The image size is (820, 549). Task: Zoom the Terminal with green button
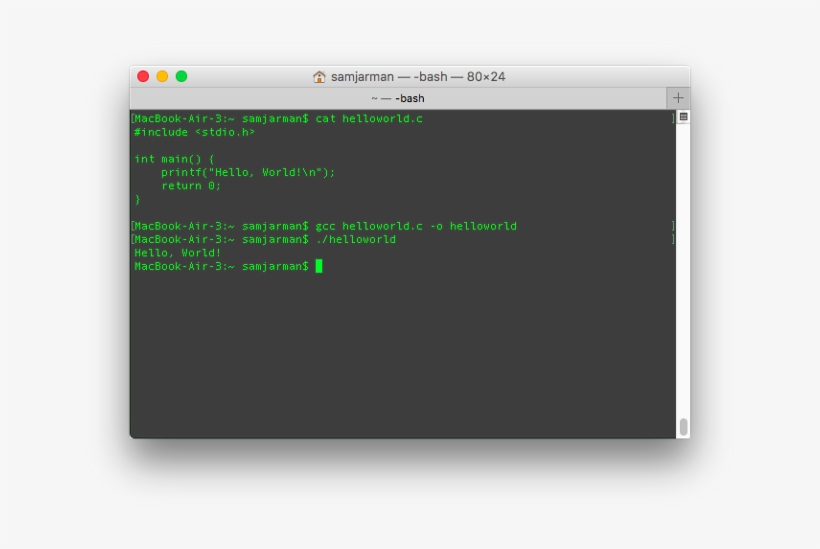click(x=181, y=76)
